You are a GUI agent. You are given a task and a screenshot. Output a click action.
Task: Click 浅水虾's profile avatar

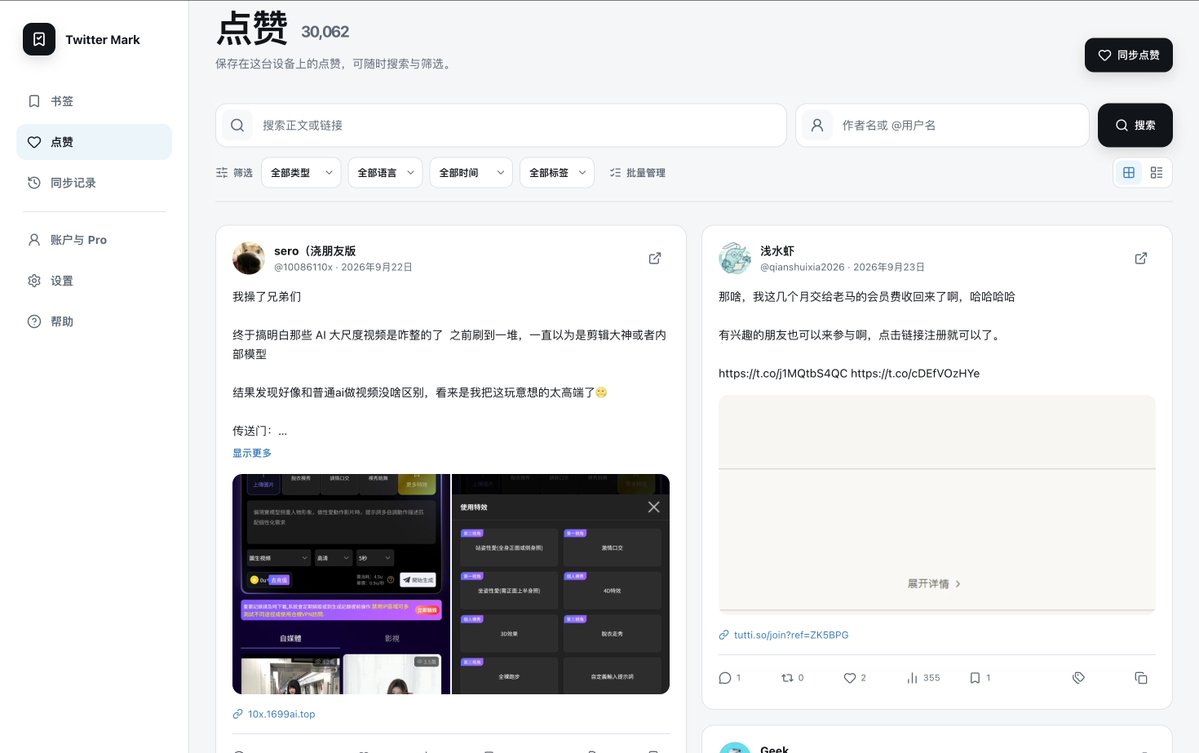735,258
